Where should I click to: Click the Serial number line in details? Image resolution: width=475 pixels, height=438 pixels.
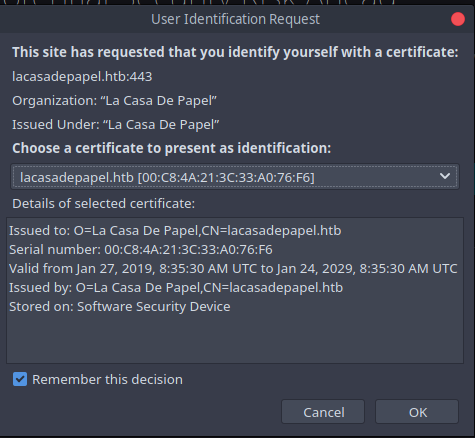[x=141, y=250]
